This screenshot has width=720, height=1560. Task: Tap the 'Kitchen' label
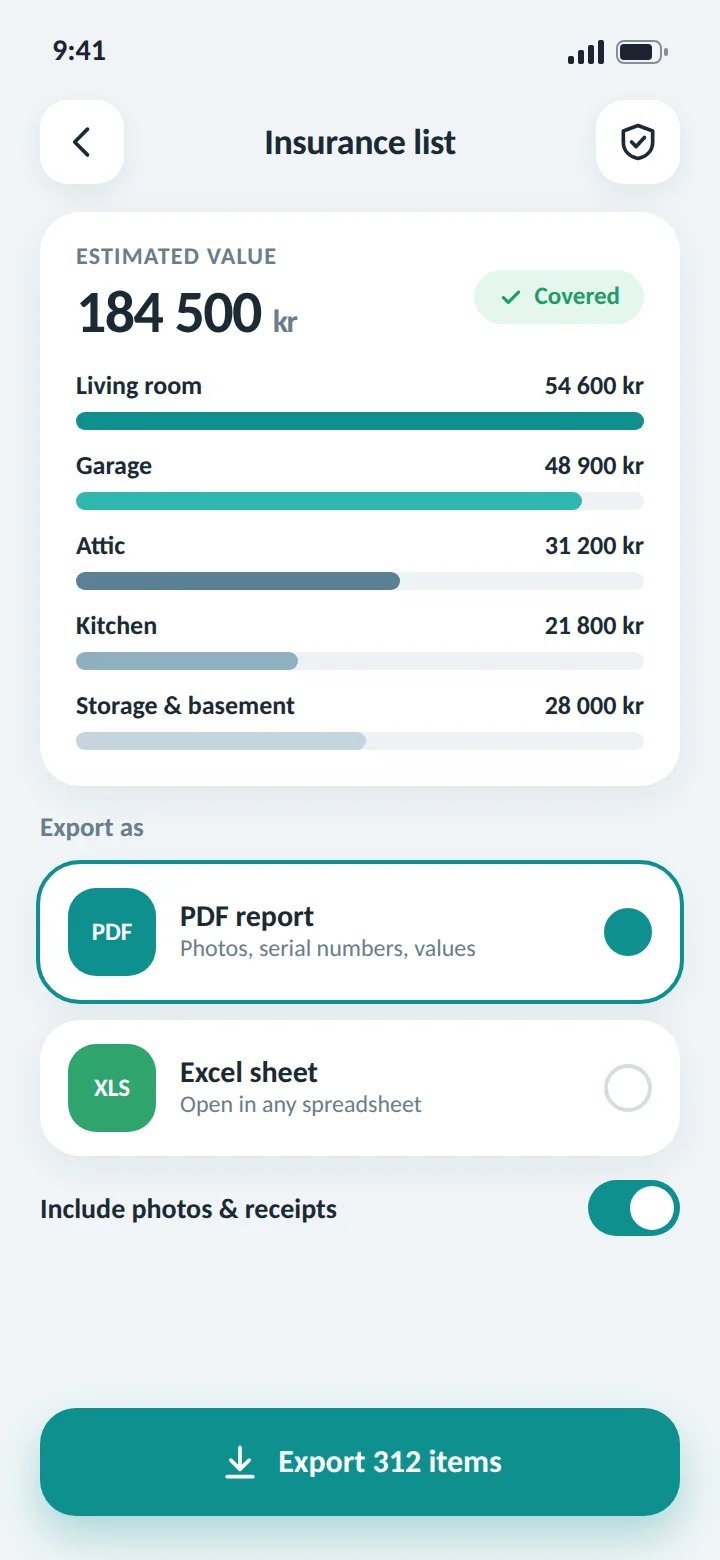point(116,626)
